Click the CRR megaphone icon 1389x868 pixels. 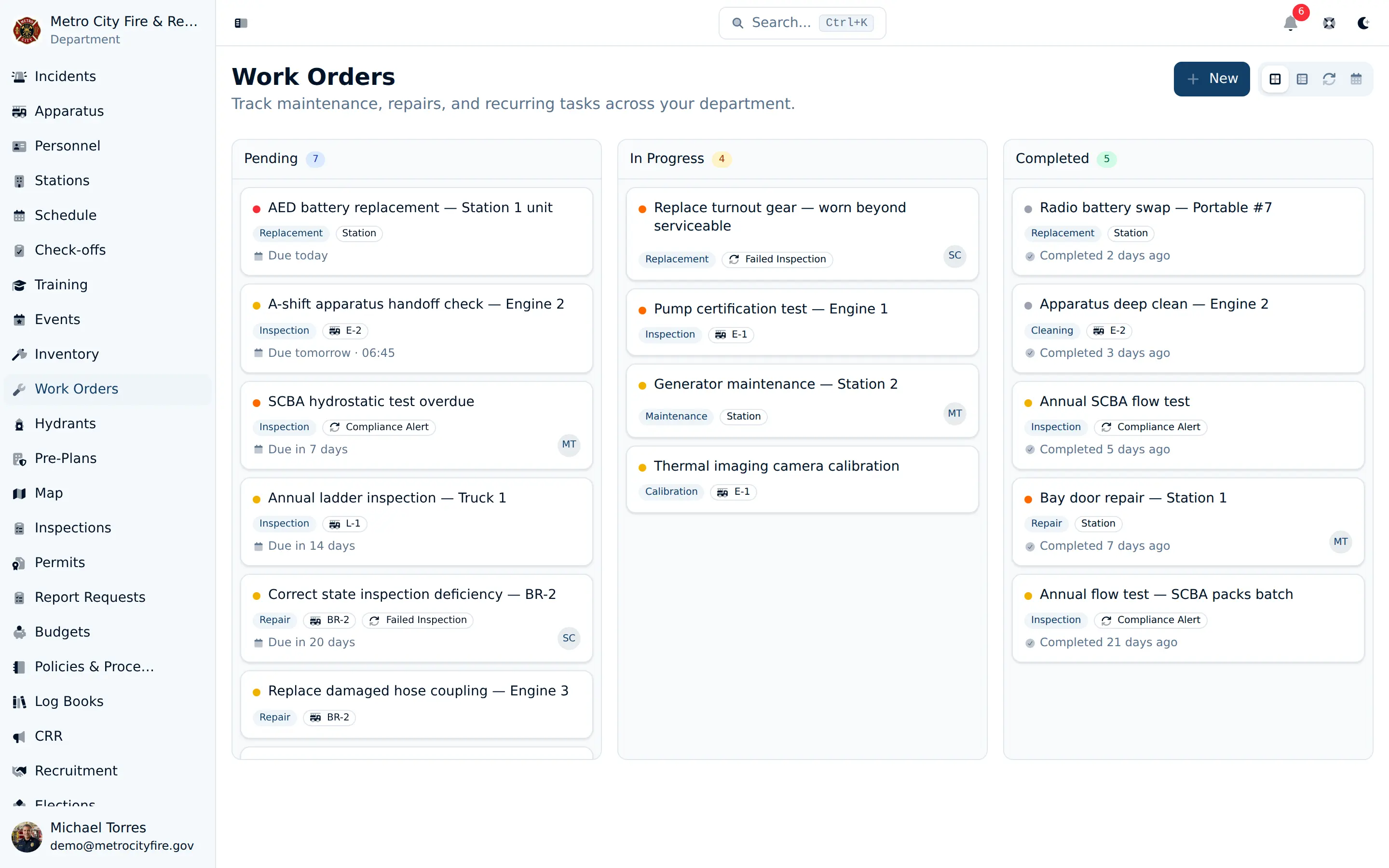tap(19, 736)
